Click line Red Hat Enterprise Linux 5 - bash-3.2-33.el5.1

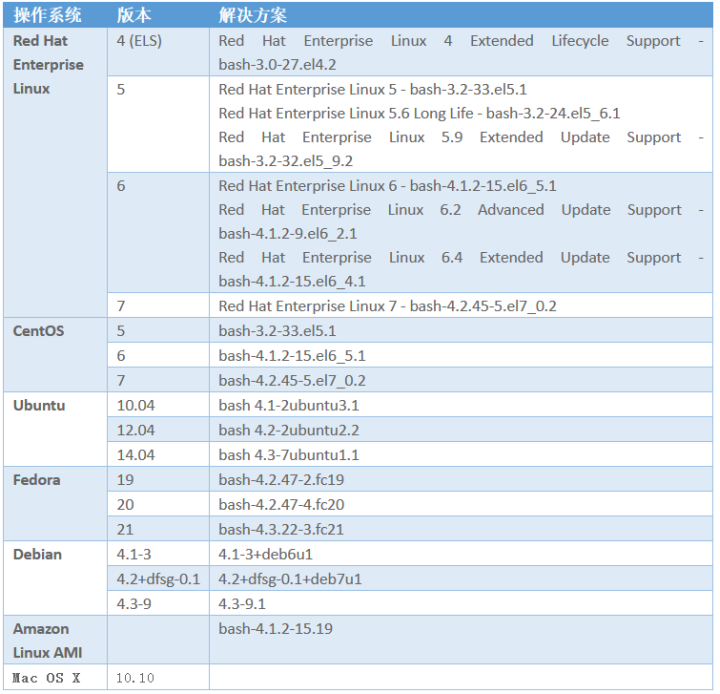[373, 89]
